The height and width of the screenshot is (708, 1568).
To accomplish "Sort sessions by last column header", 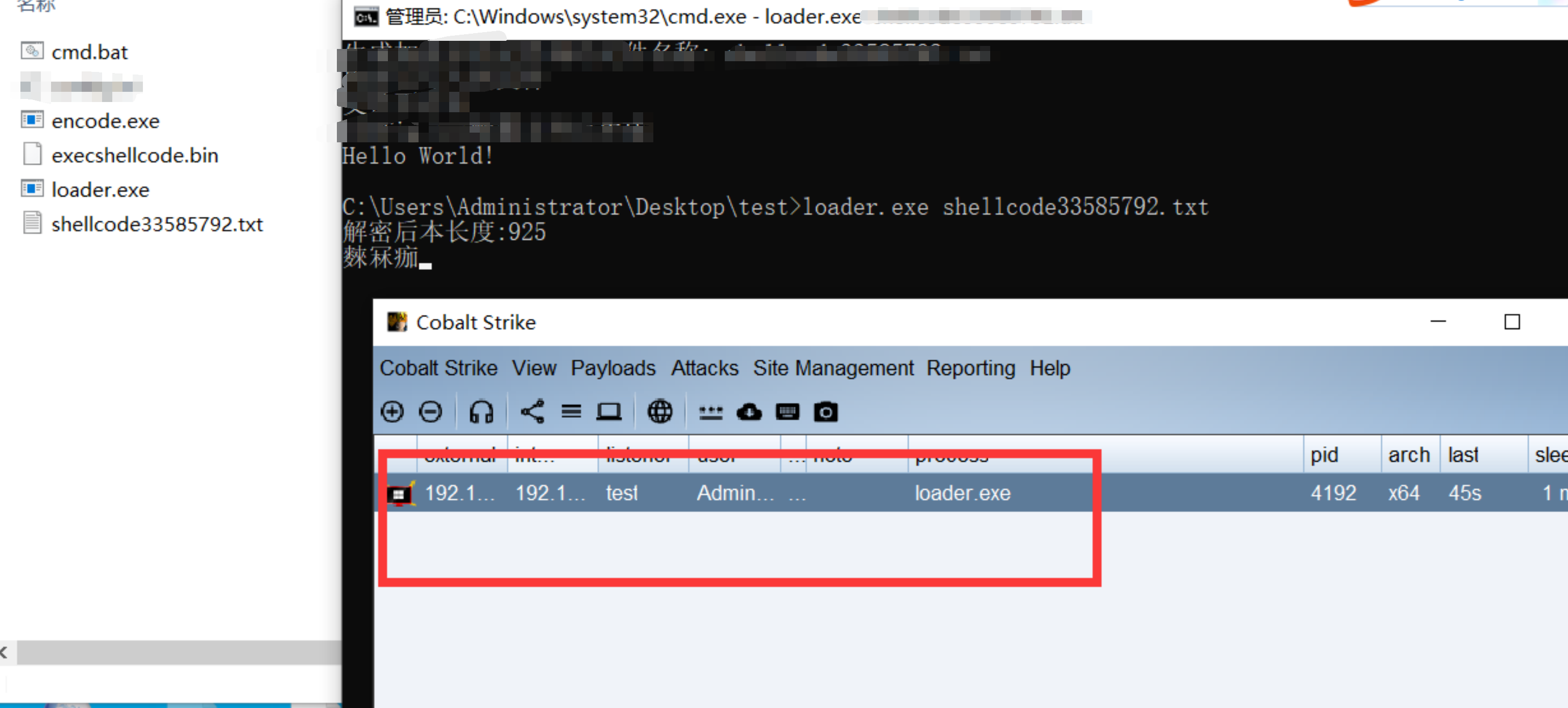I will (1483, 454).
